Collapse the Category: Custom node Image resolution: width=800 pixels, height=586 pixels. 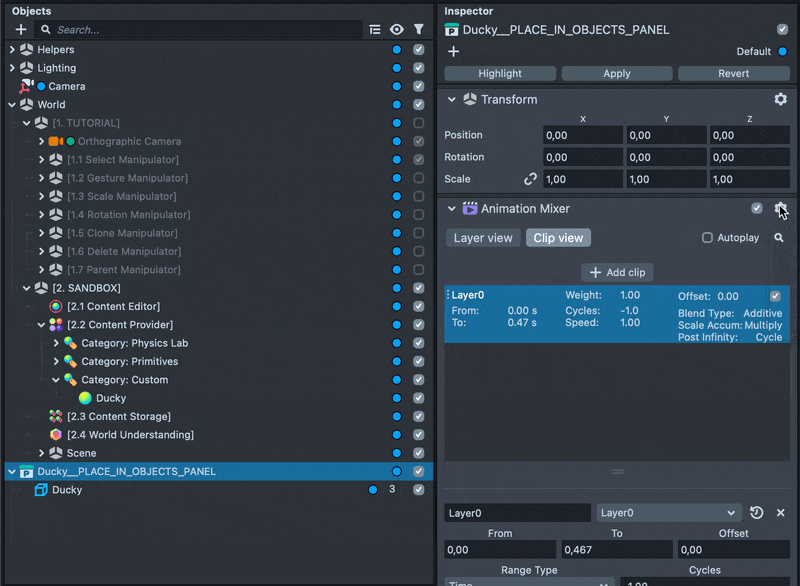point(56,380)
